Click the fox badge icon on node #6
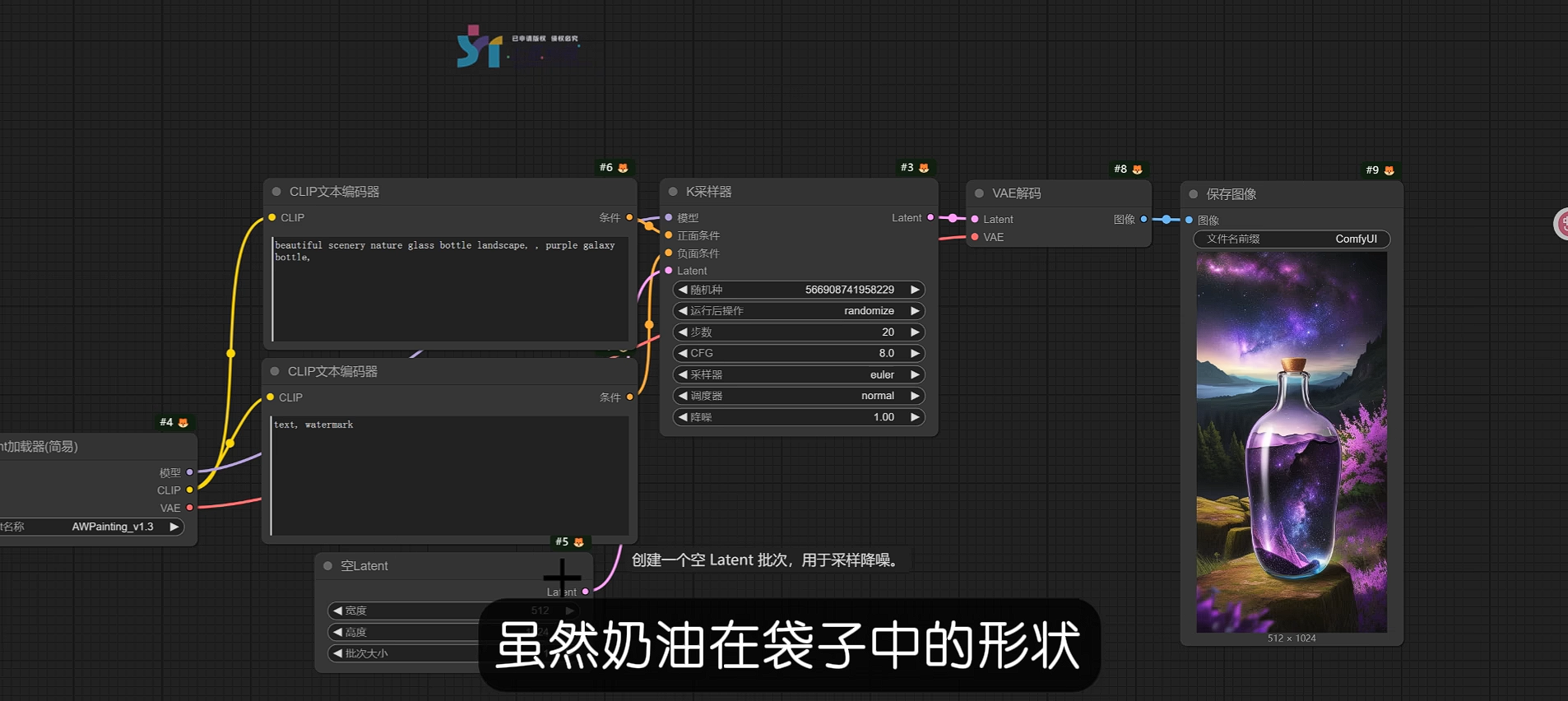The image size is (1568, 701). pos(623,168)
